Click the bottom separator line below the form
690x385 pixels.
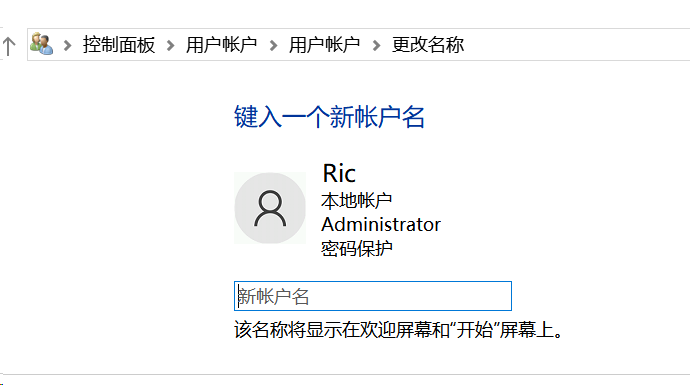tap(345, 375)
